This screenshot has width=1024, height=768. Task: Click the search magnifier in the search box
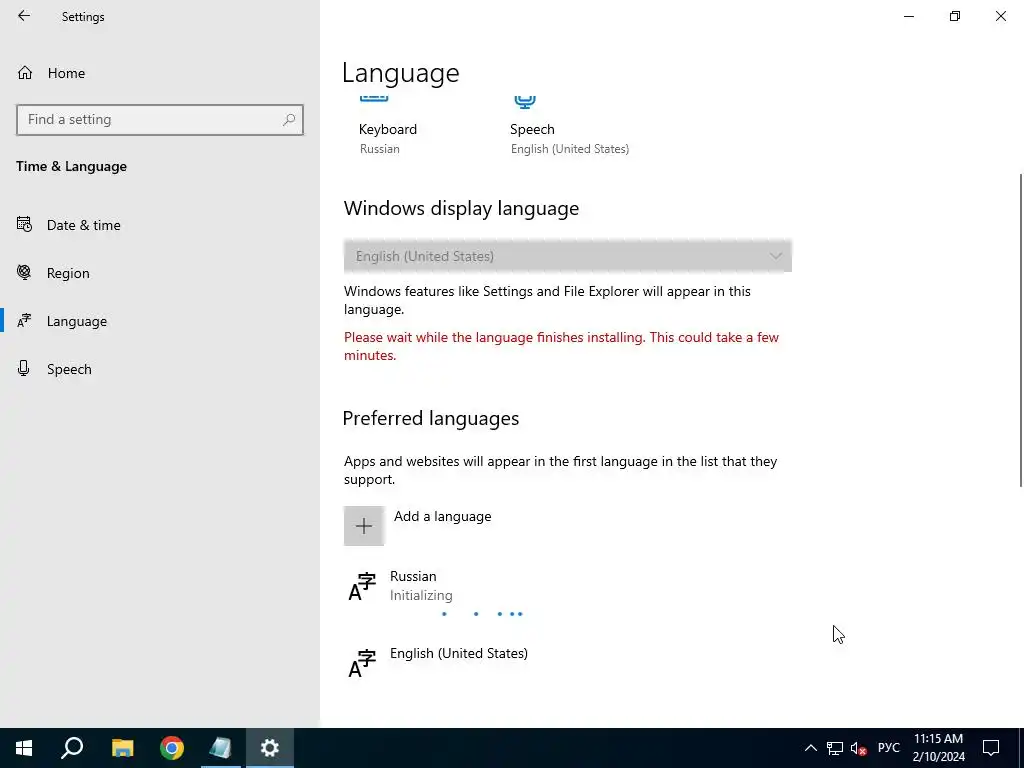[289, 120]
